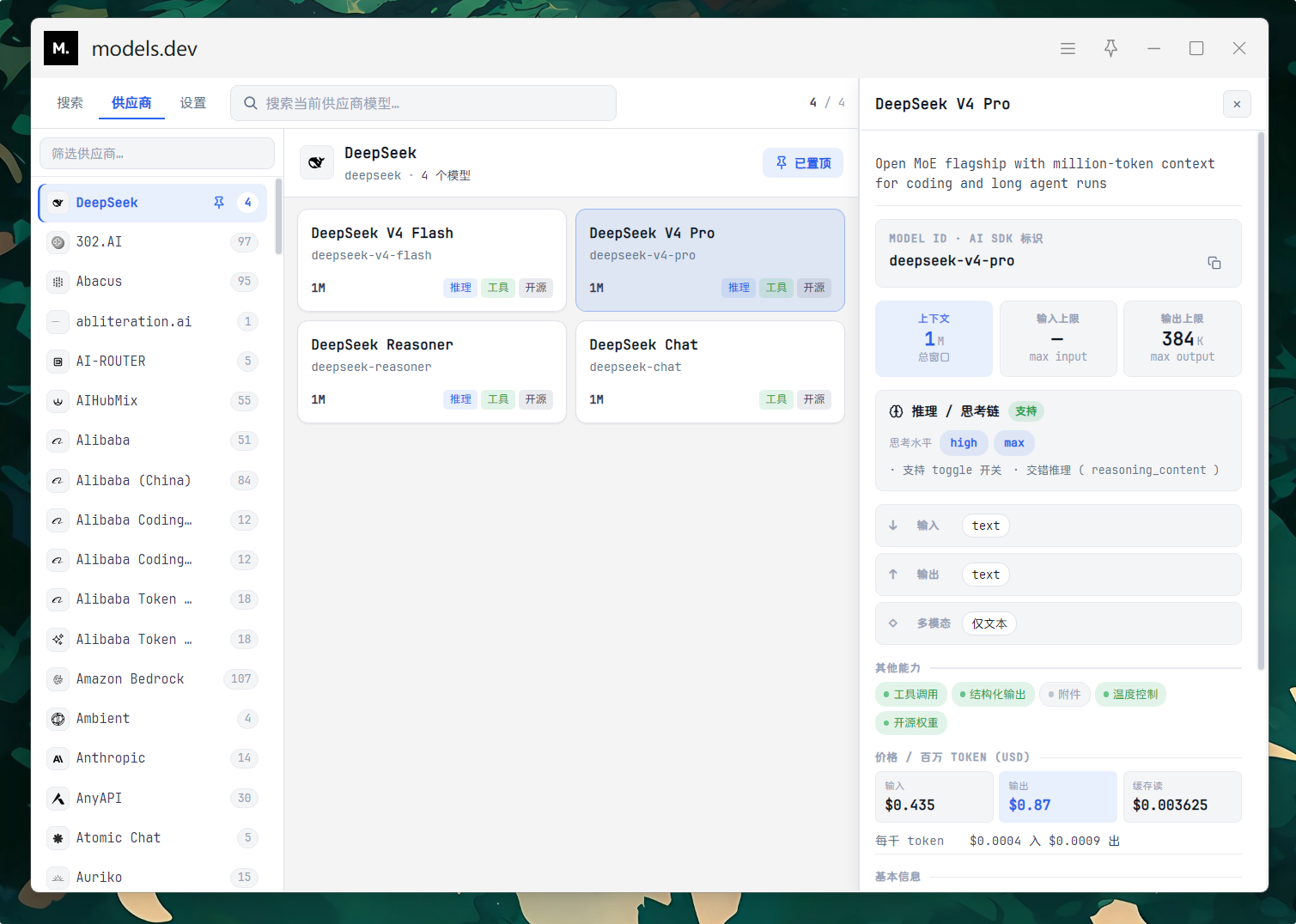
Task: Select the max thinking level chip
Action: 1014,443
